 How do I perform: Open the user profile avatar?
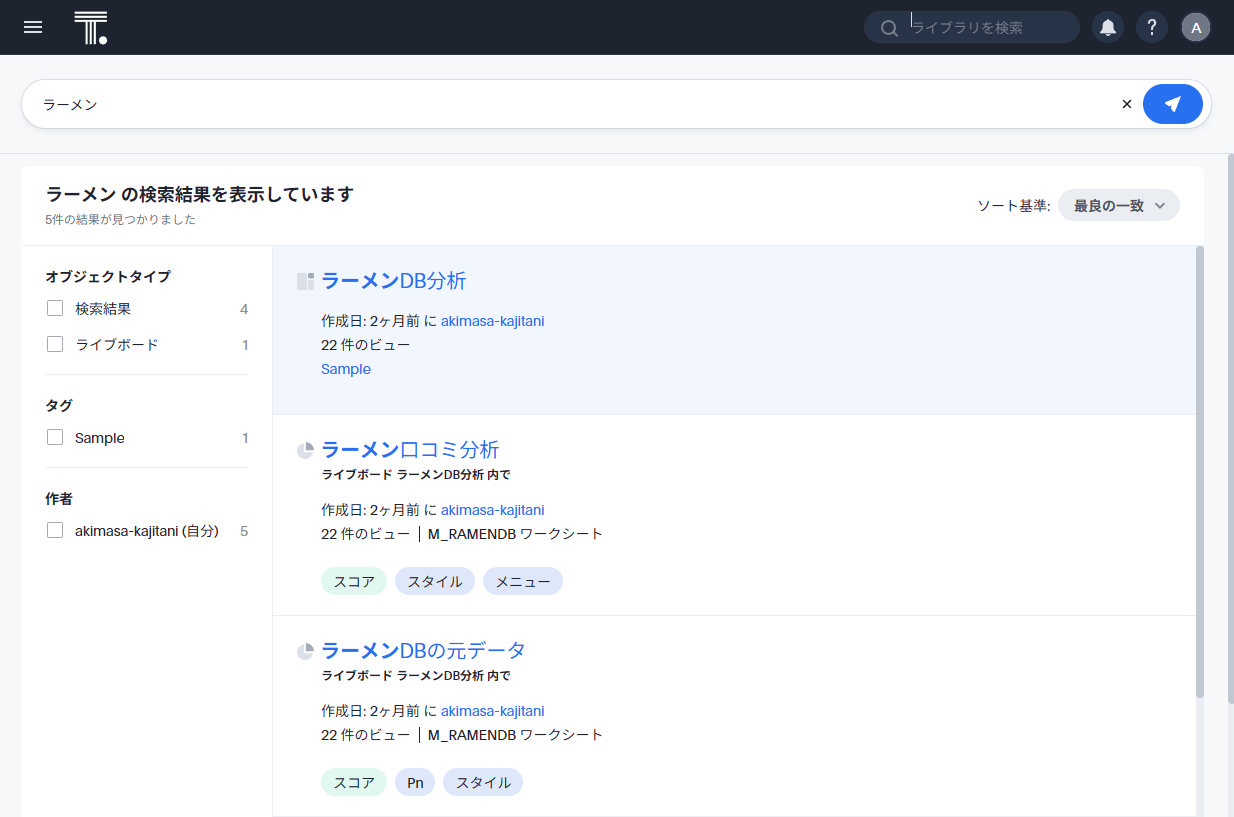tap(1196, 27)
